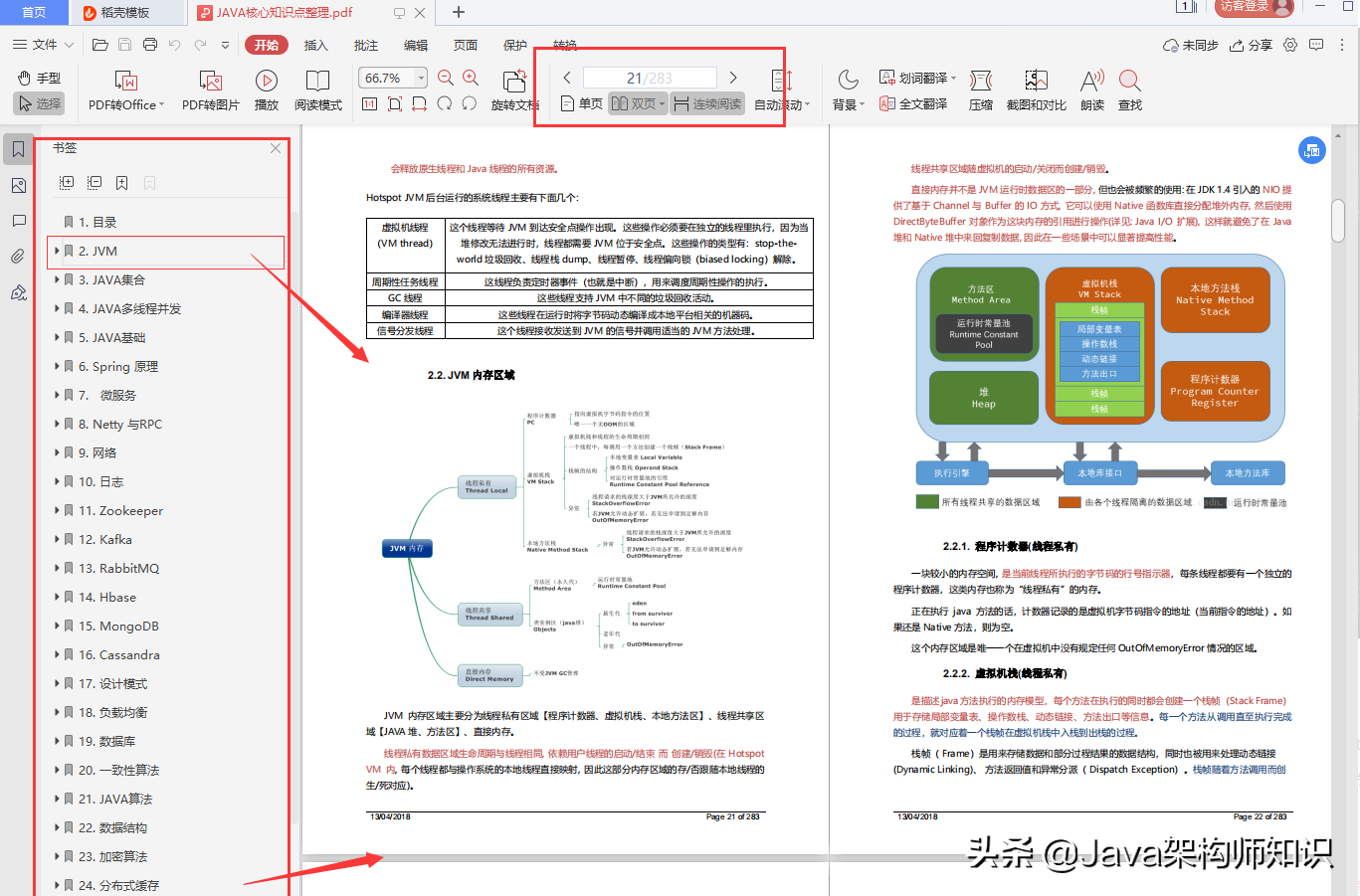
Task: Select the 插入 ribbon tab
Action: pyautogui.click(x=316, y=45)
